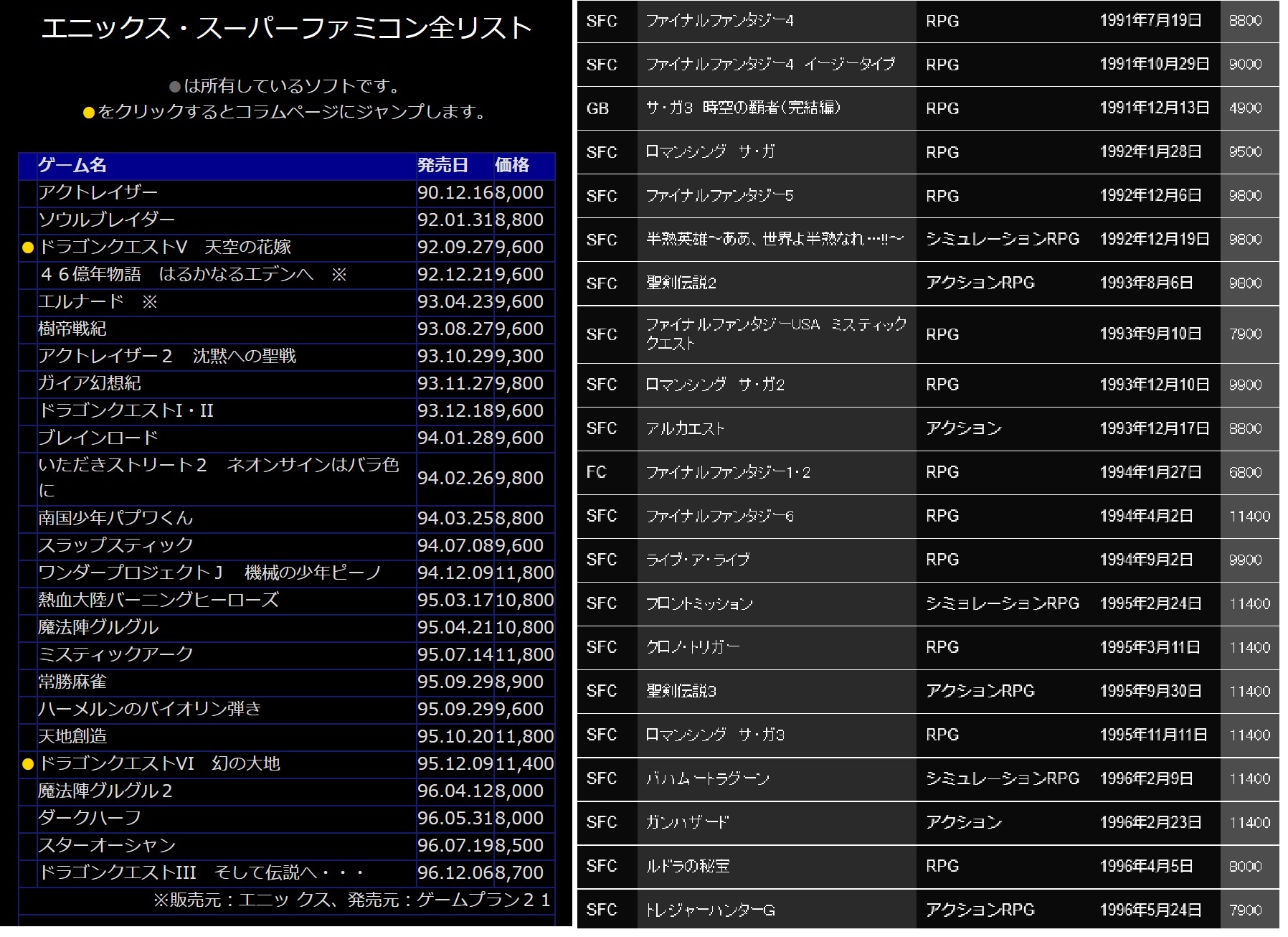Select the ライブ・ア・ライブ title
This screenshot has height=937, width=1288.
[x=697, y=560]
